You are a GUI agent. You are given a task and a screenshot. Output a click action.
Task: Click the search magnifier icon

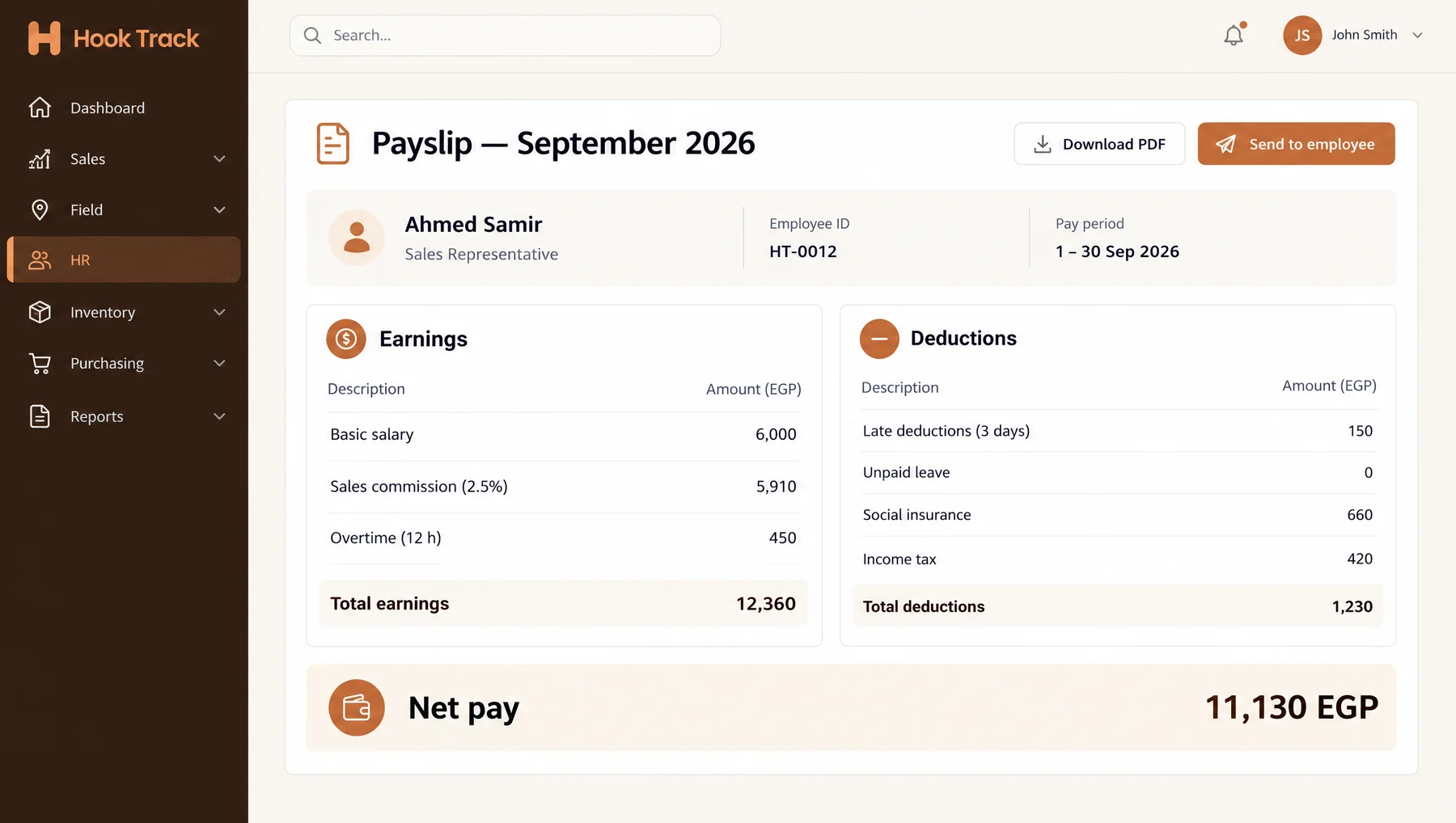[312, 36]
